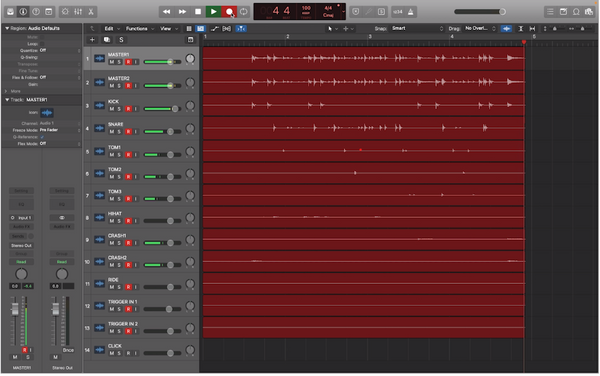Click the horizontal auto zoom icon

coord(532,29)
